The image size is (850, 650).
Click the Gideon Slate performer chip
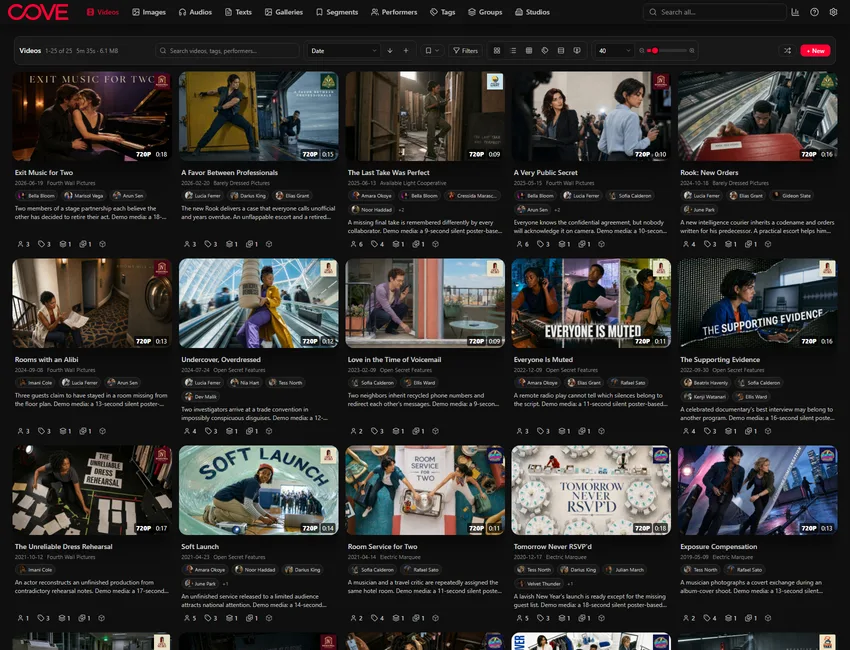(x=792, y=196)
